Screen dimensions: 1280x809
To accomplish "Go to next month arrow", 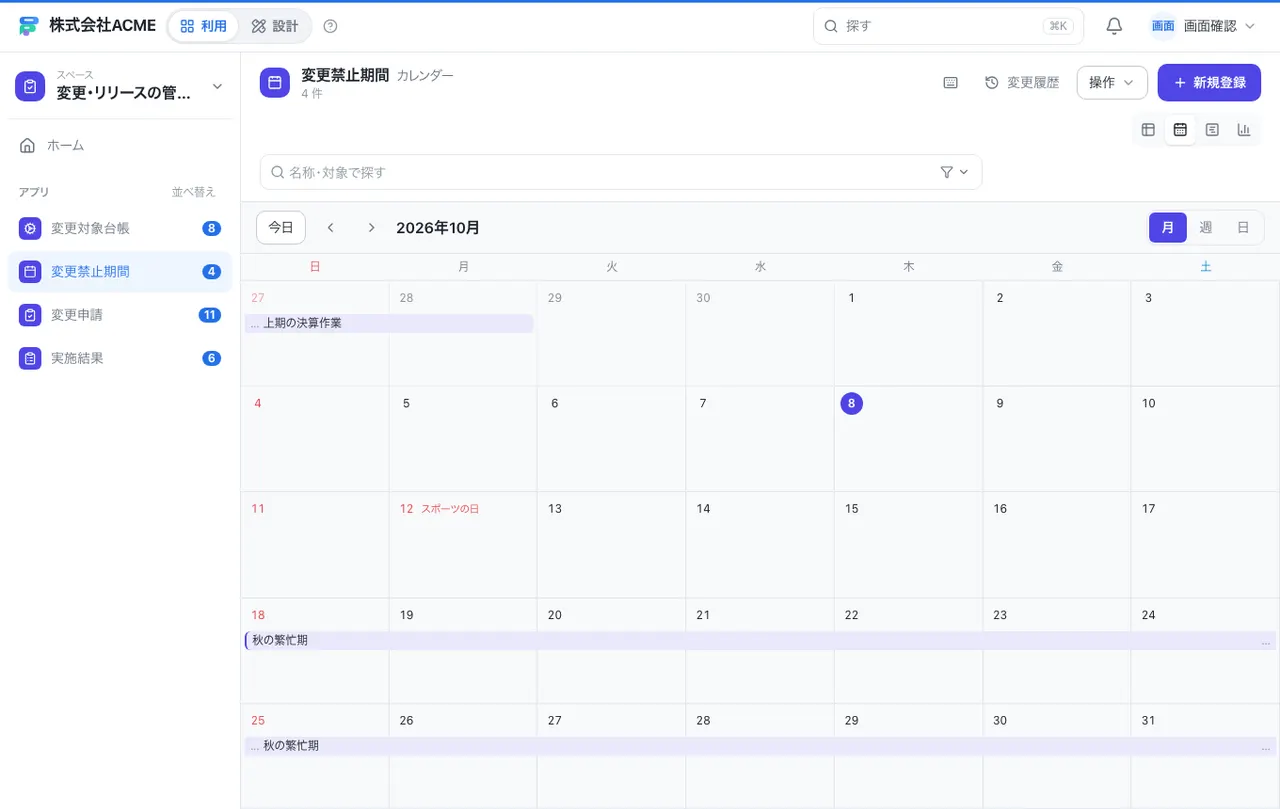I will (x=371, y=228).
